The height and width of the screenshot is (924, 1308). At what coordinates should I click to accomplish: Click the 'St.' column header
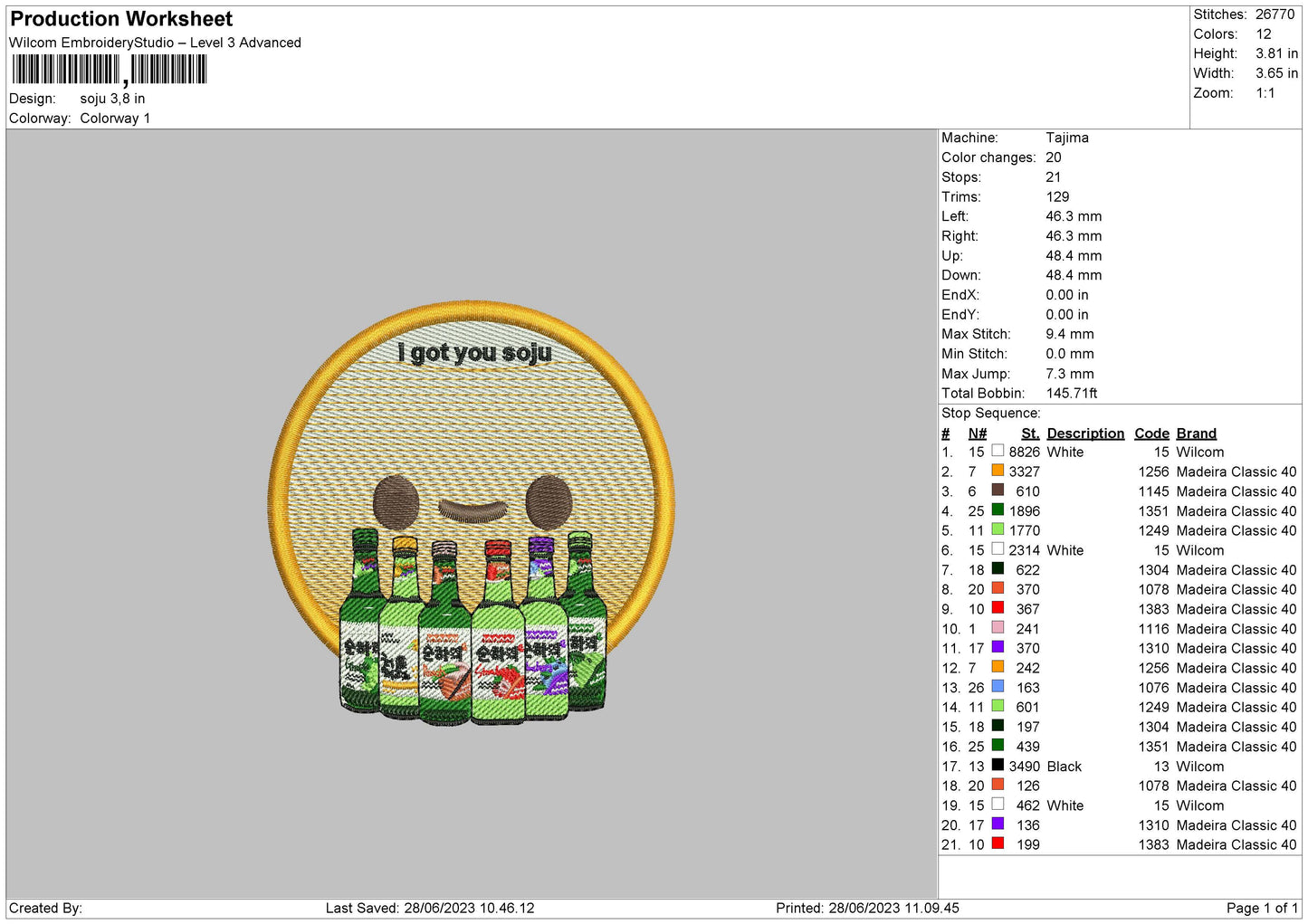1030,433
